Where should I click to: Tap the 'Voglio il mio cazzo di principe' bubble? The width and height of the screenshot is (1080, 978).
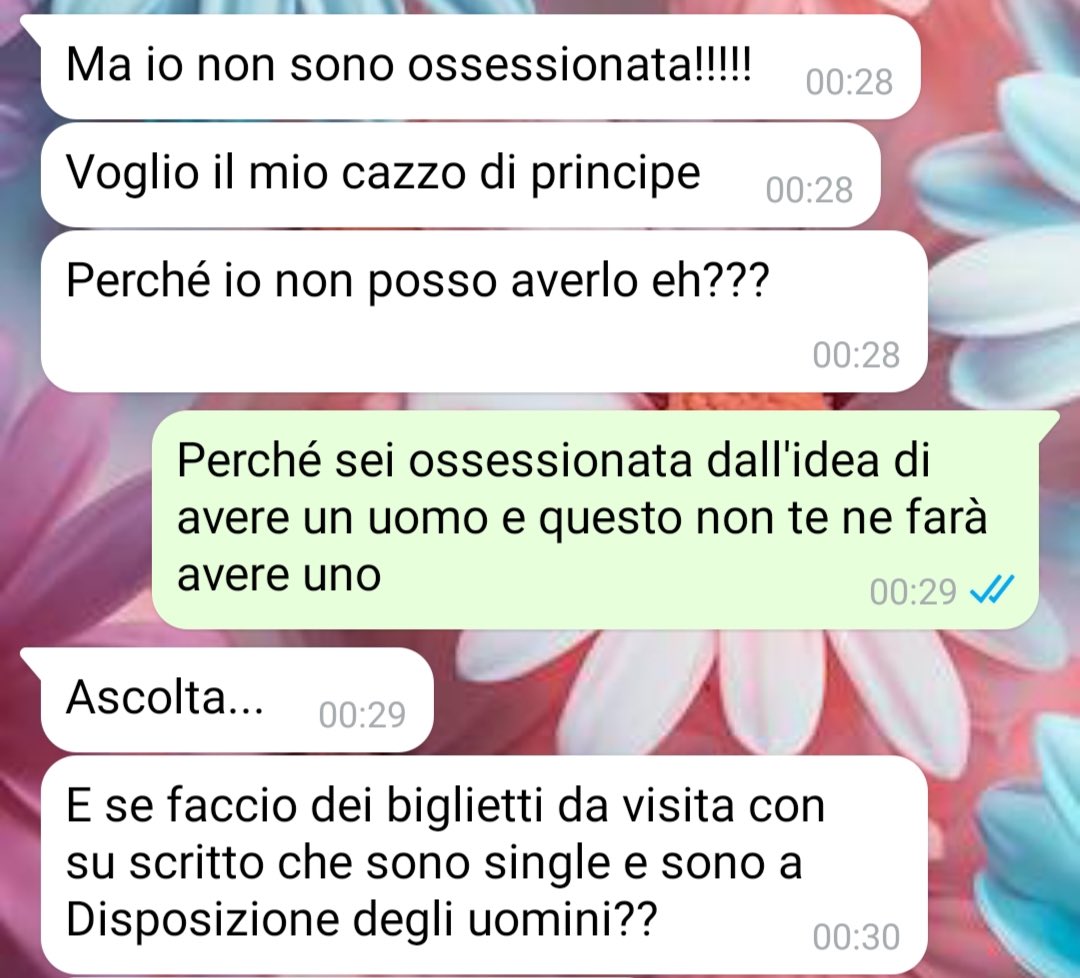coord(461,175)
